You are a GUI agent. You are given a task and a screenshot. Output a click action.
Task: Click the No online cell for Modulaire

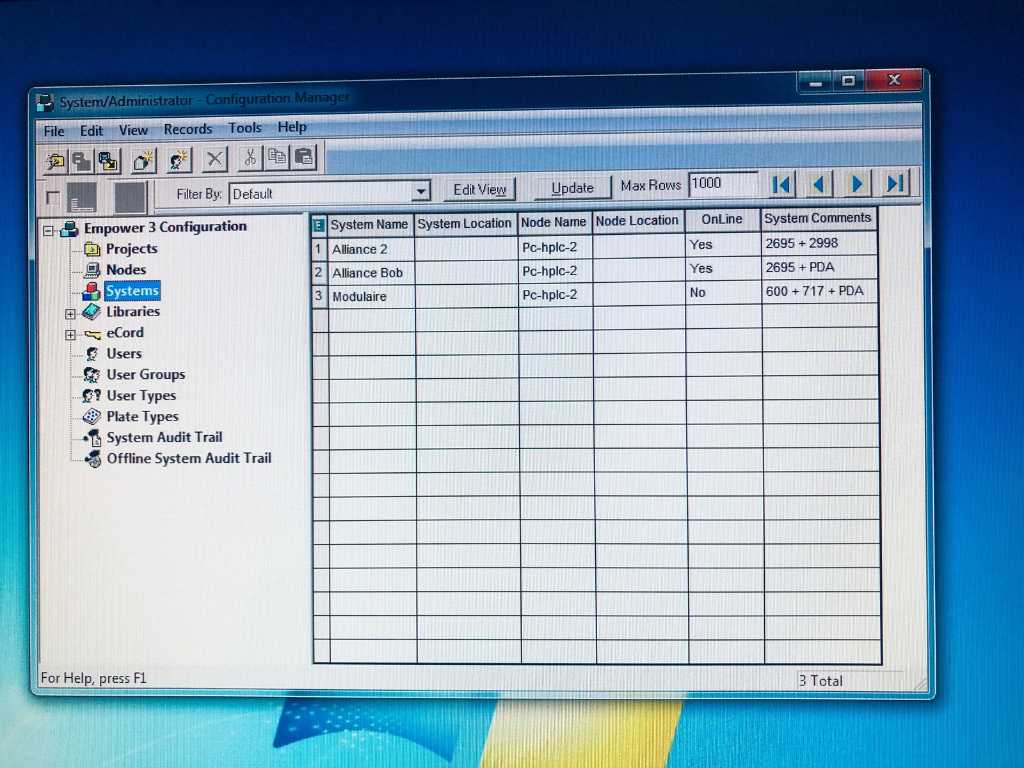click(x=723, y=293)
